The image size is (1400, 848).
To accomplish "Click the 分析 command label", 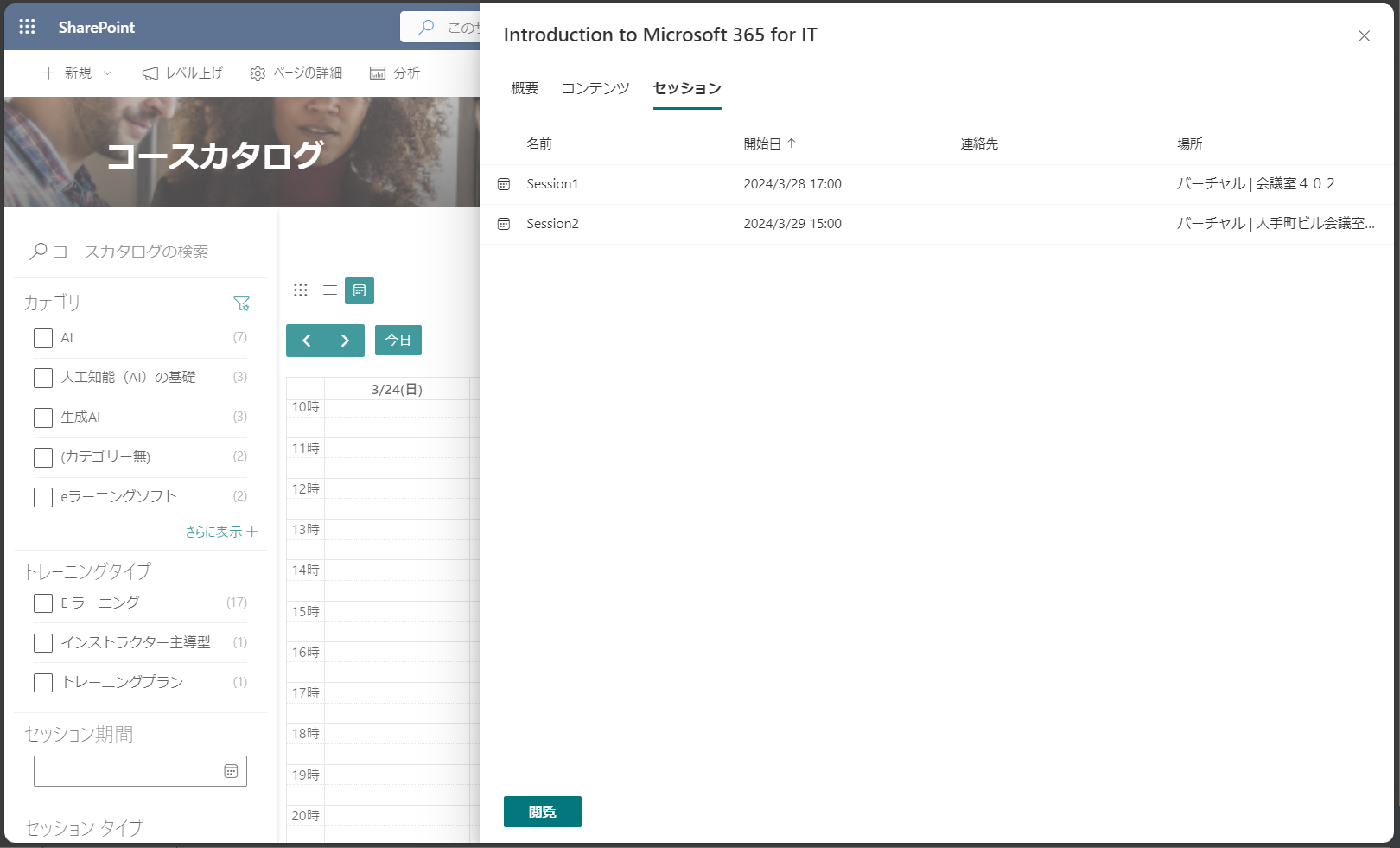I will 407,73.
